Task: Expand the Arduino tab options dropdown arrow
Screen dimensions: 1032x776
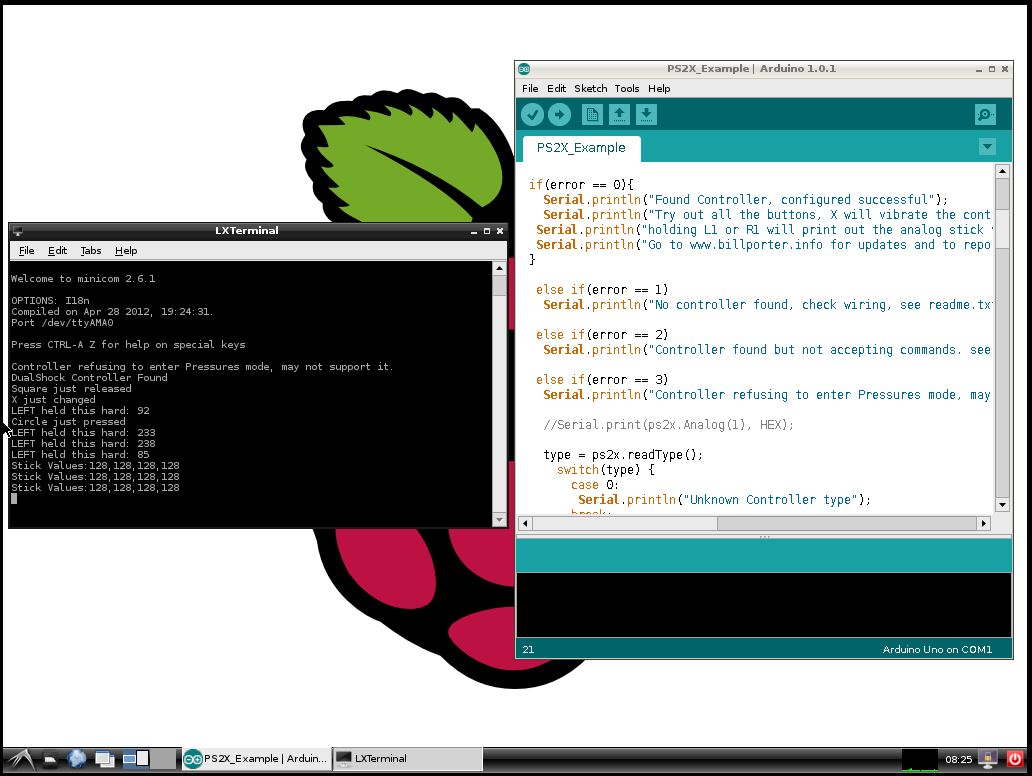Action: (x=987, y=147)
